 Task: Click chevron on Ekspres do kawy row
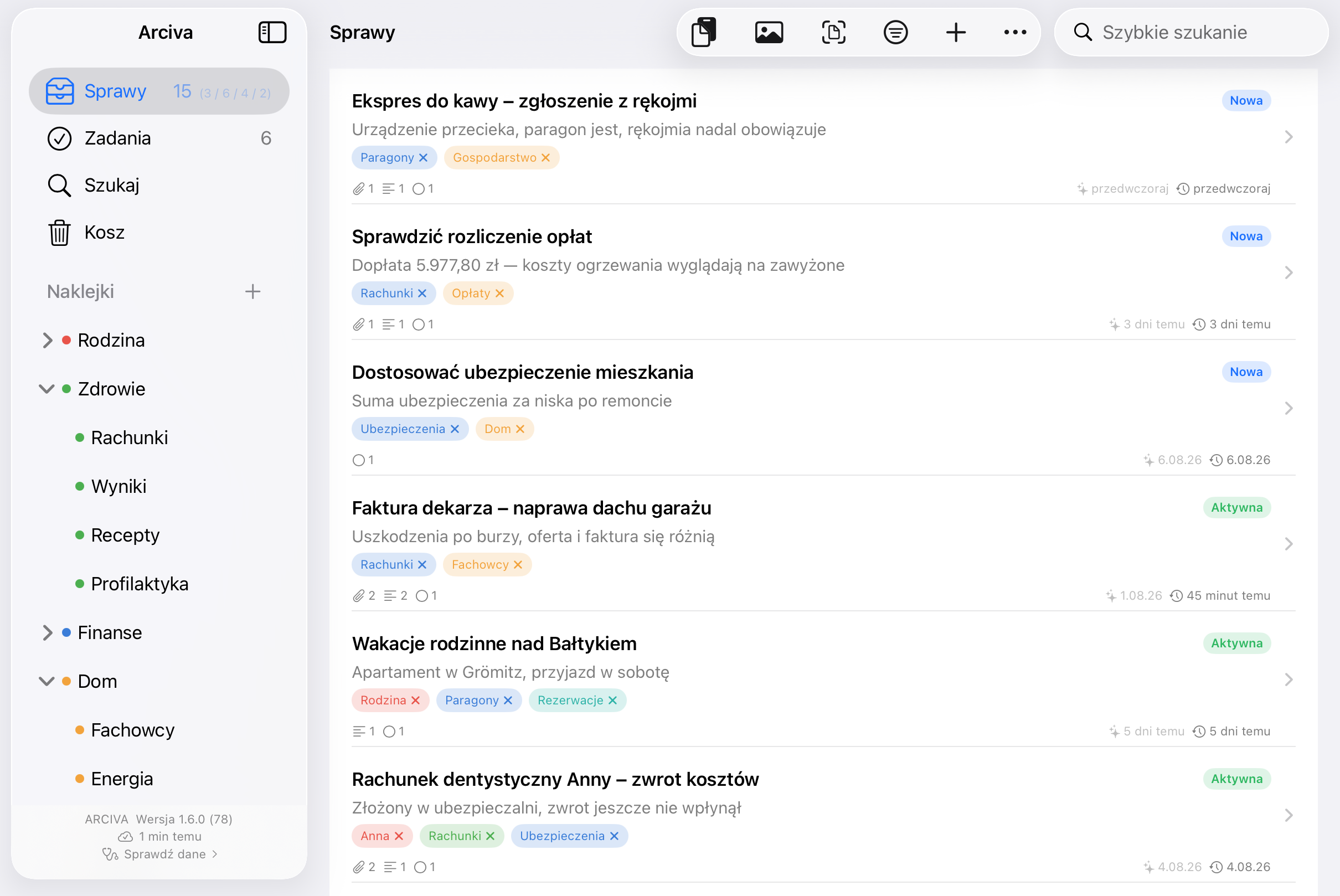click(x=1288, y=137)
